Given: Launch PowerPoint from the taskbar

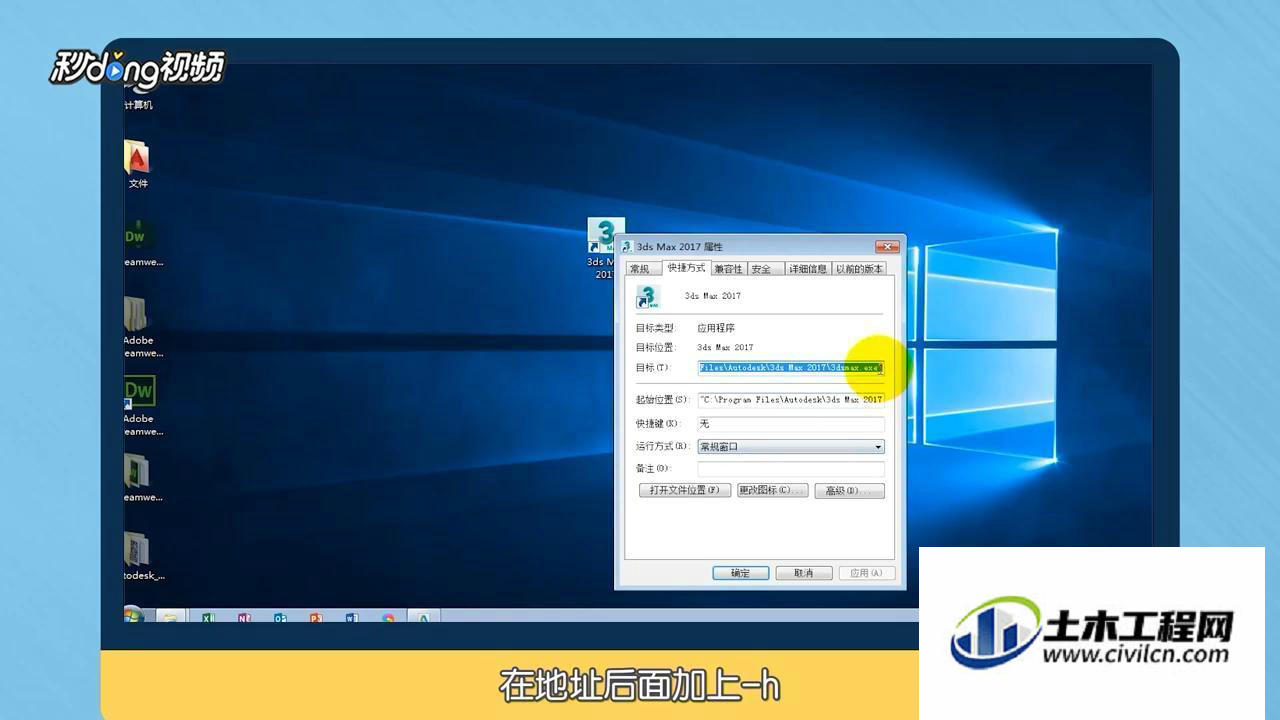Looking at the screenshot, I should pos(316,618).
